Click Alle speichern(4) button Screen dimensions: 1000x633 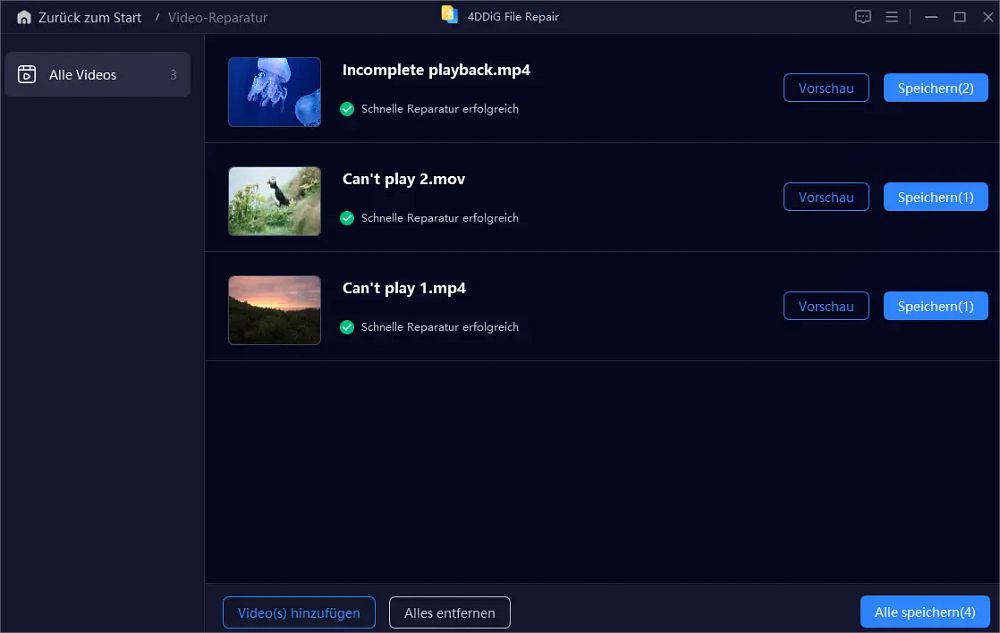pyautogui.click(x=925, y=612)
